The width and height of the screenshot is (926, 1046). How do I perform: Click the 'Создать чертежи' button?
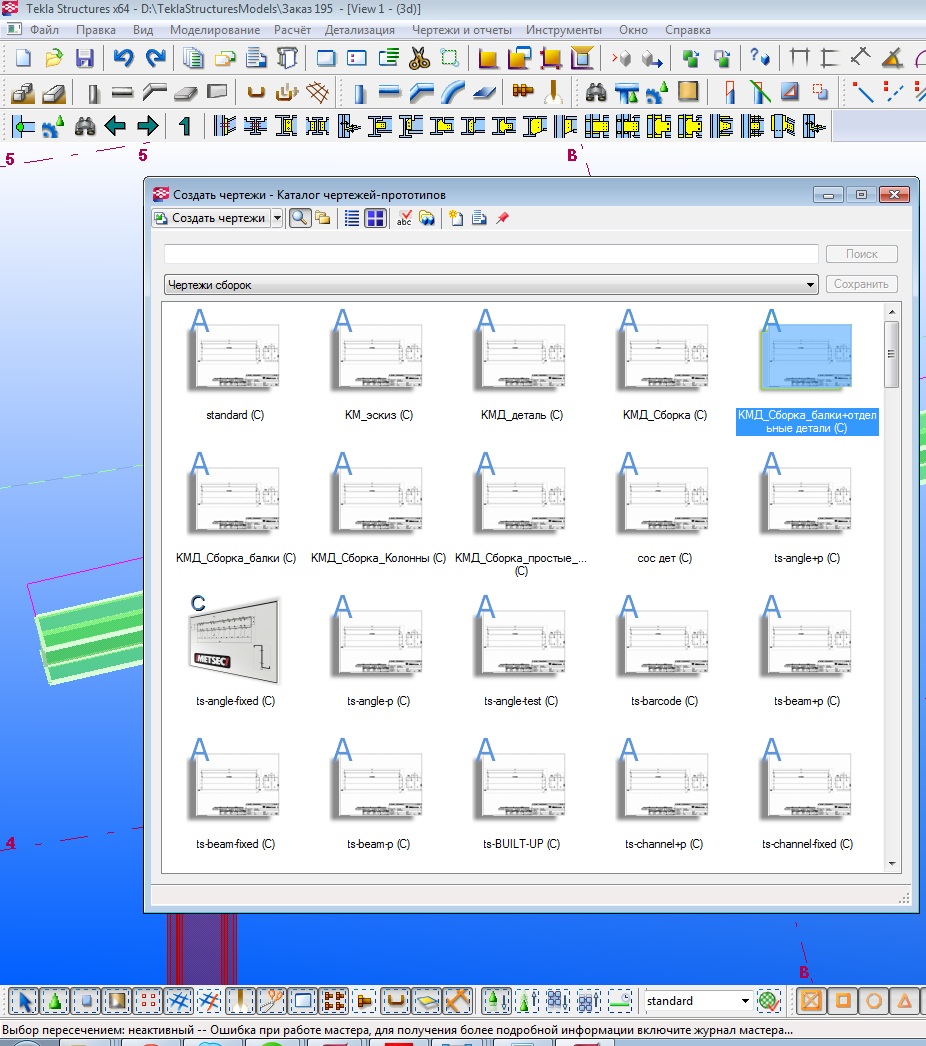210,218
